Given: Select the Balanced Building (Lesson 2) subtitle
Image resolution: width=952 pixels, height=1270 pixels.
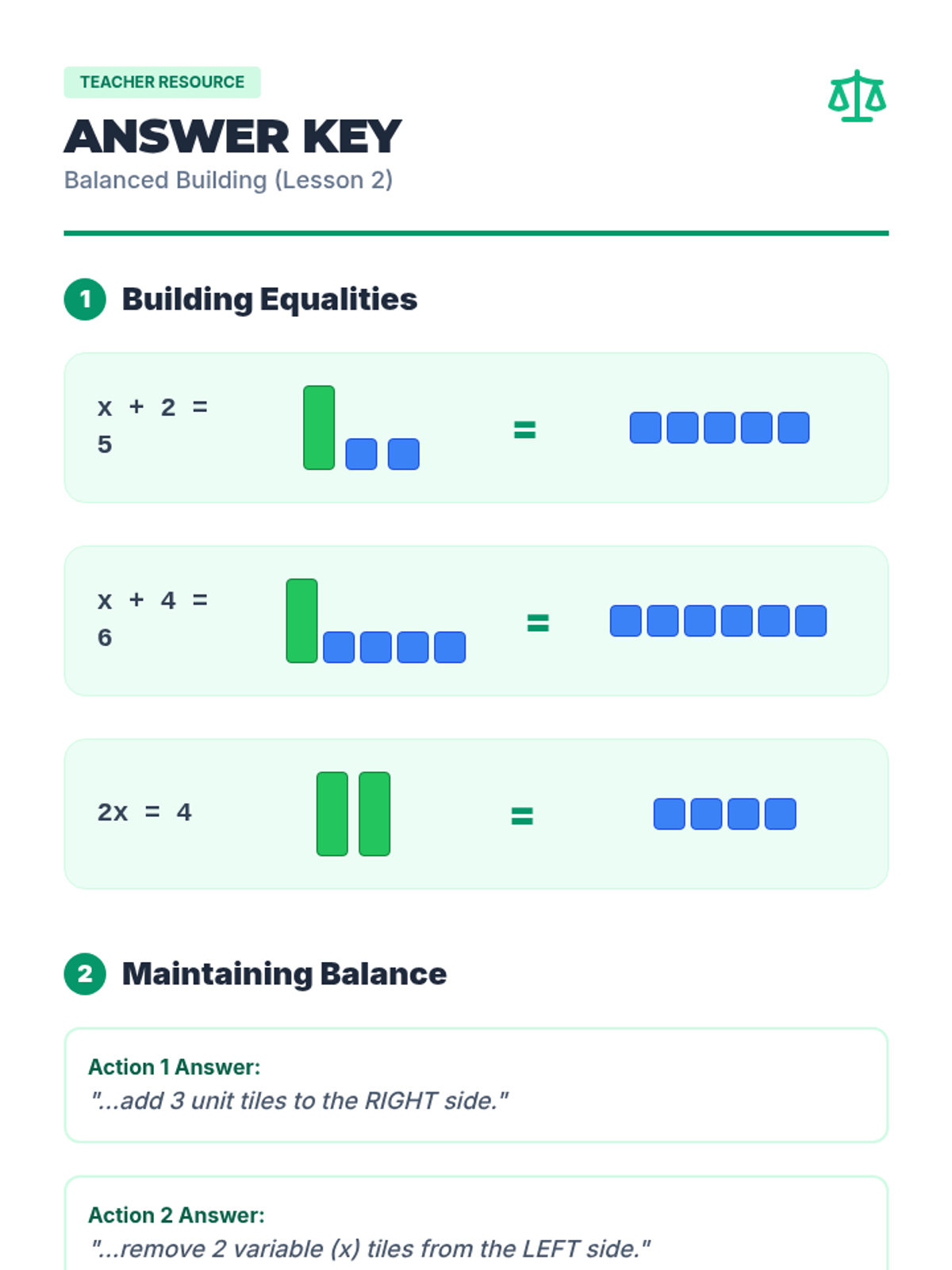Looking at the screenshot, I should tap(228, 180).
